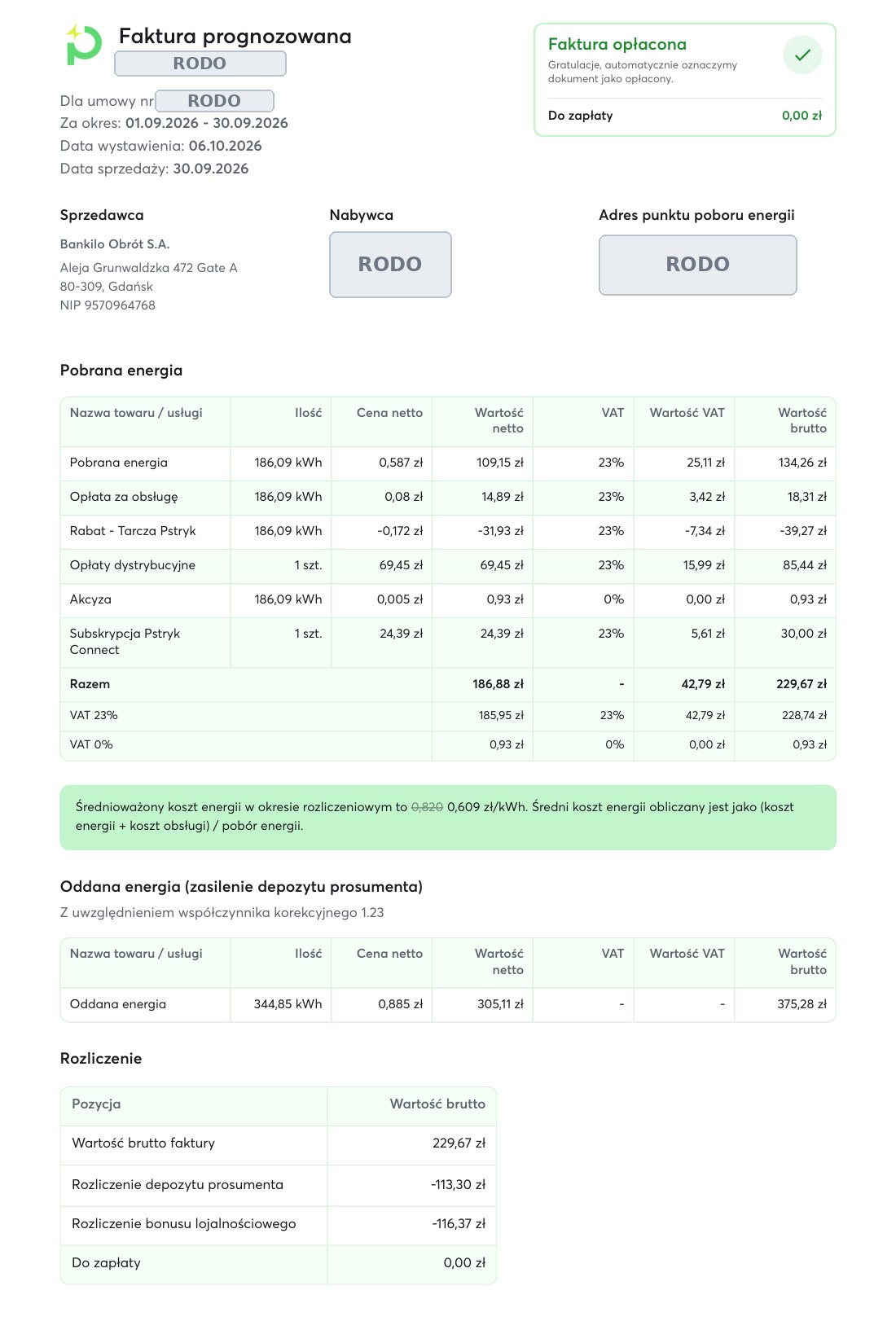Click the energy point address RODO box
This screenshot has height=1321, width=896.
pos(698,265)
